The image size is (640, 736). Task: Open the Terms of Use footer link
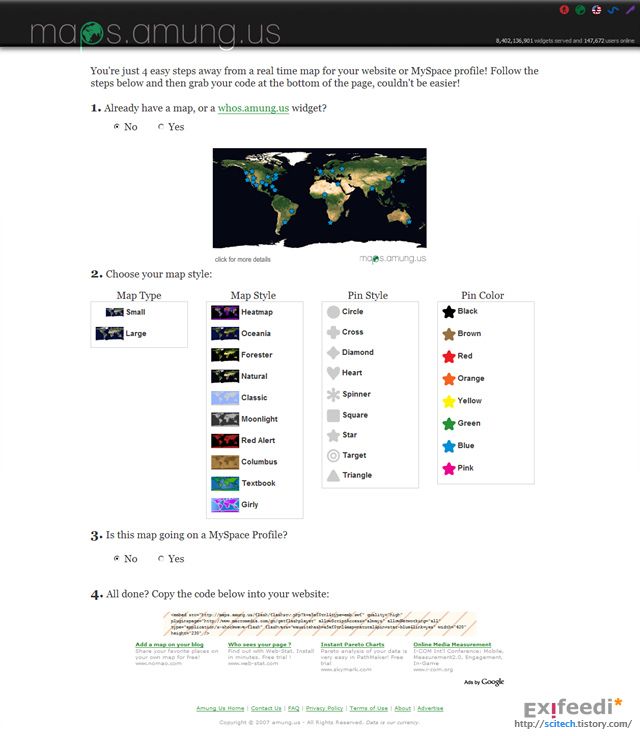click(369, 708)
